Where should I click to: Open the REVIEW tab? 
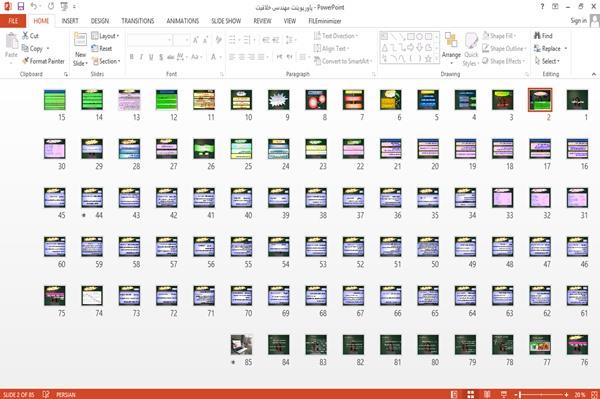coord(262,21)
